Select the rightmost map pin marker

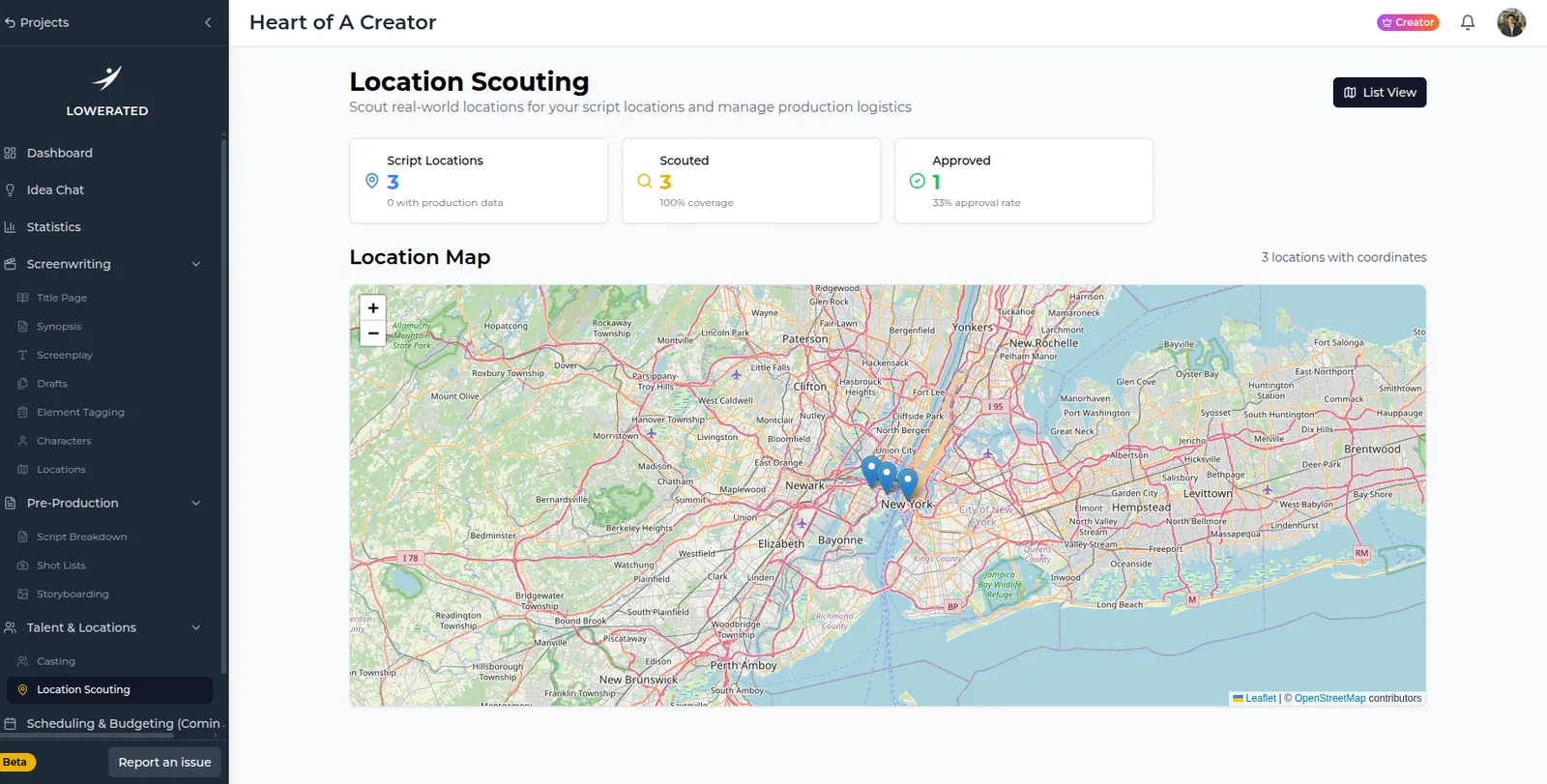[907, 483]
